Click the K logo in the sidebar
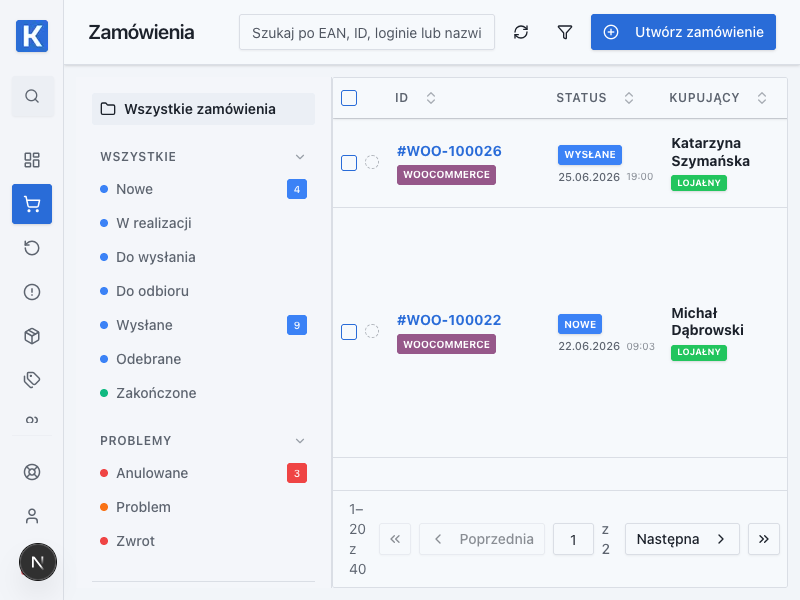Screen dimensions: 800x600 (32, 36)
